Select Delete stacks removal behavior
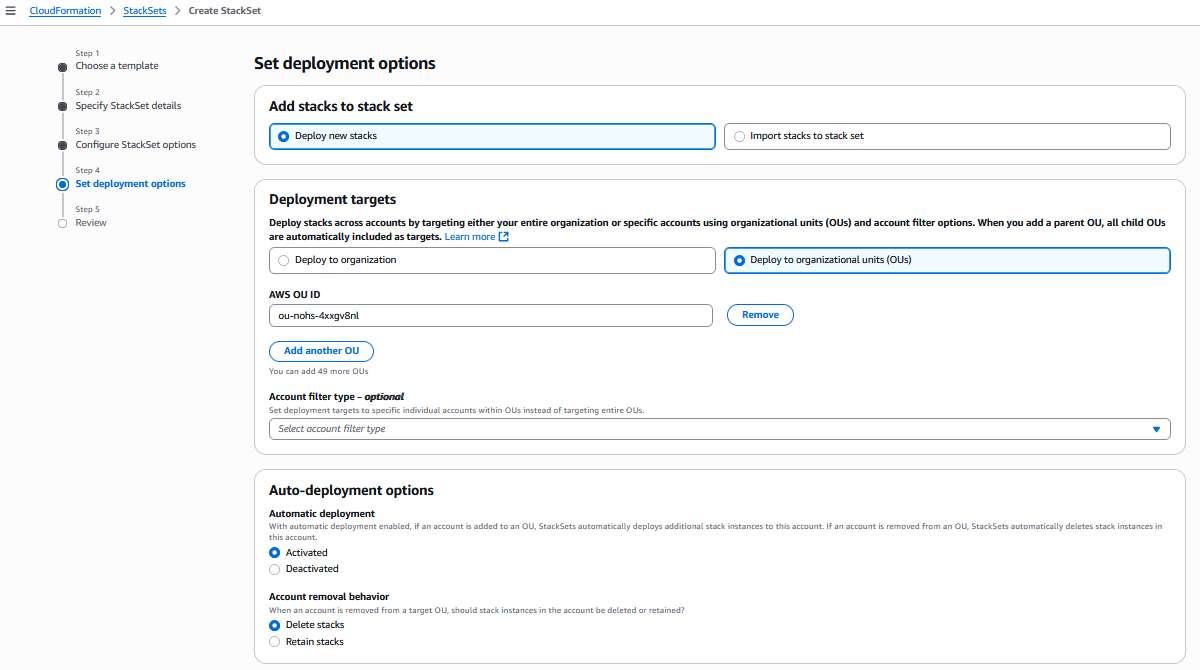Viewport: 1200px width, 670px height. pyautogui.click(x=274, y=624)
